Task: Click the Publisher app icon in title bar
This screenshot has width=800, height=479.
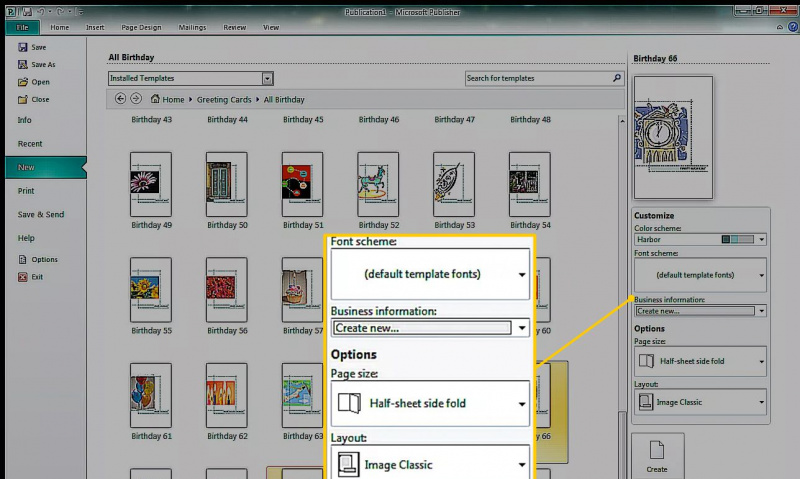Action: click(11, 11)
